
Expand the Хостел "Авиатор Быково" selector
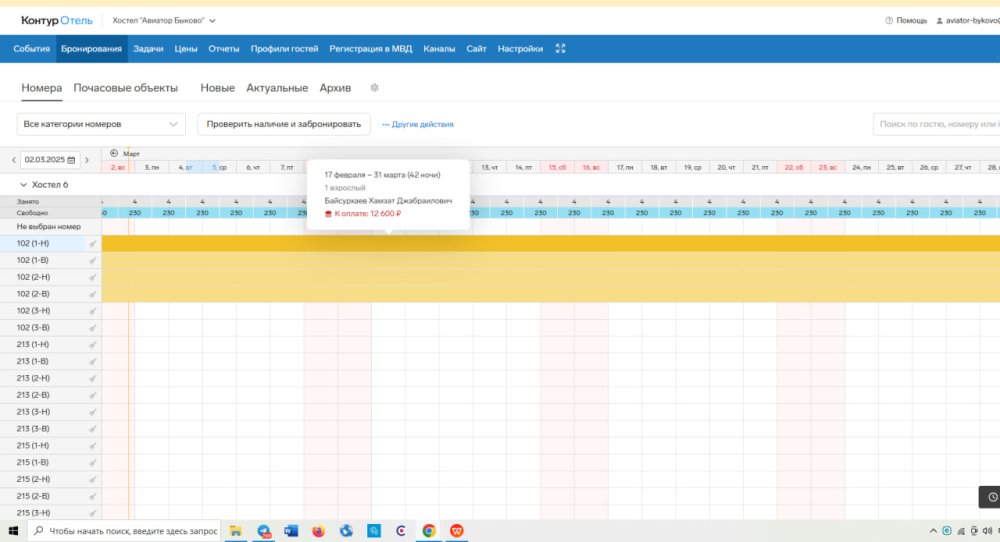(164, 20)
